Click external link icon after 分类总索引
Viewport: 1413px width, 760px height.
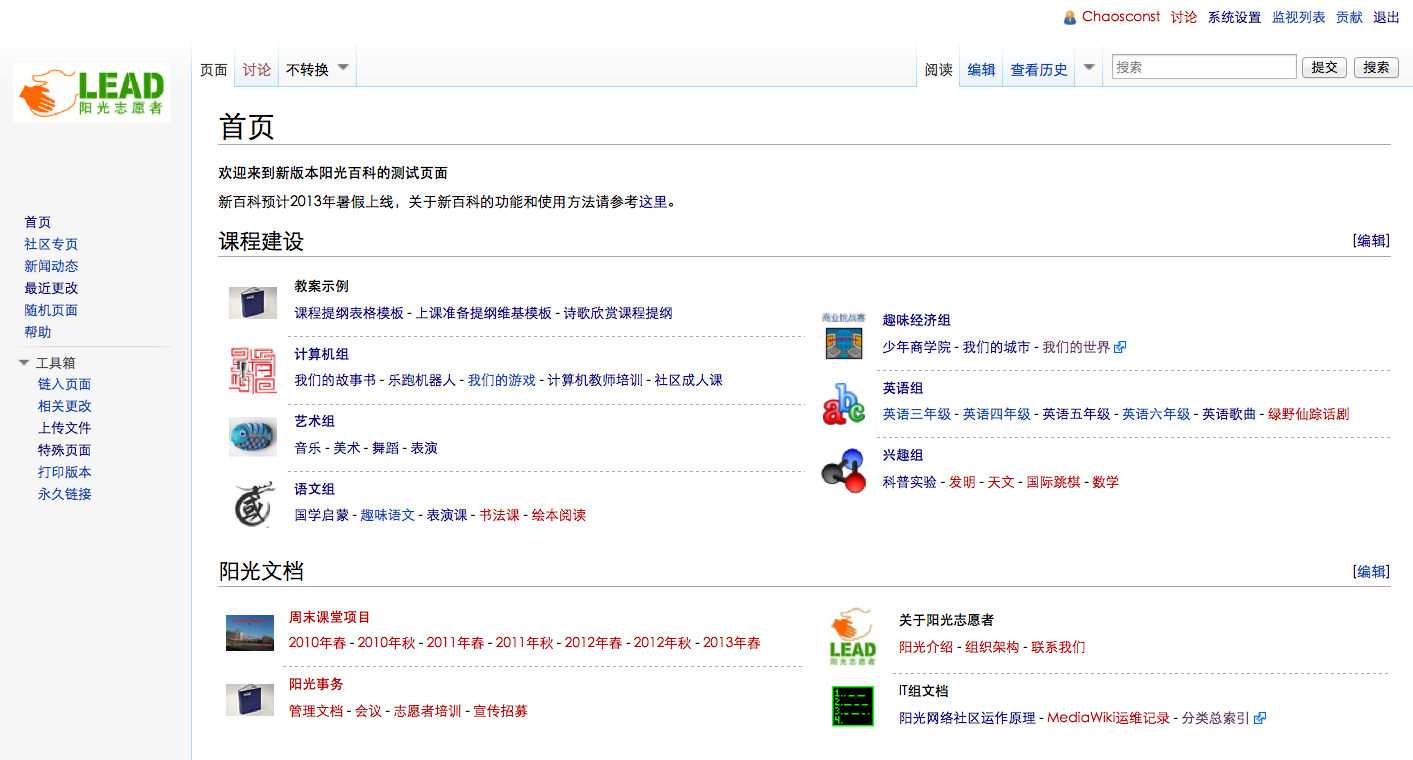tap(1260, 718)
